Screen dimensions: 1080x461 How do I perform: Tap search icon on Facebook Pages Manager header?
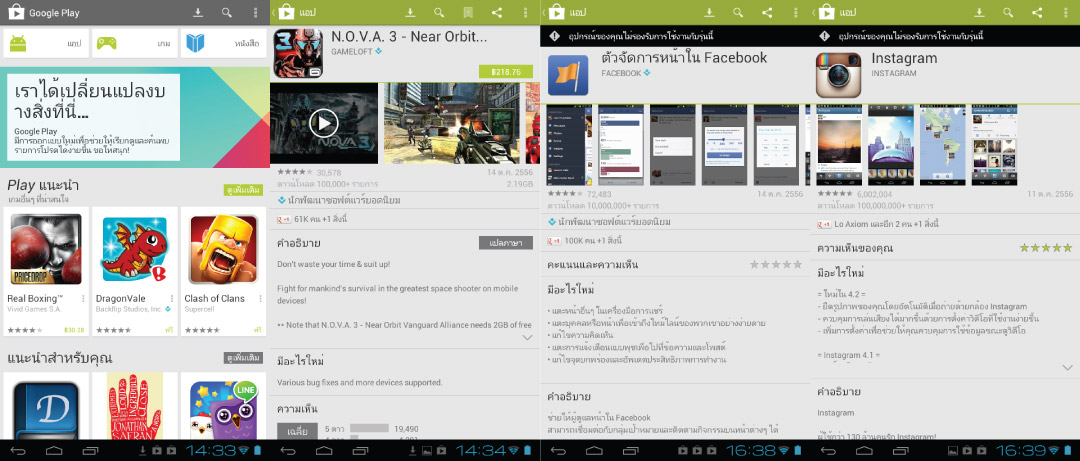pyautogui.click(x=738, y=12)
